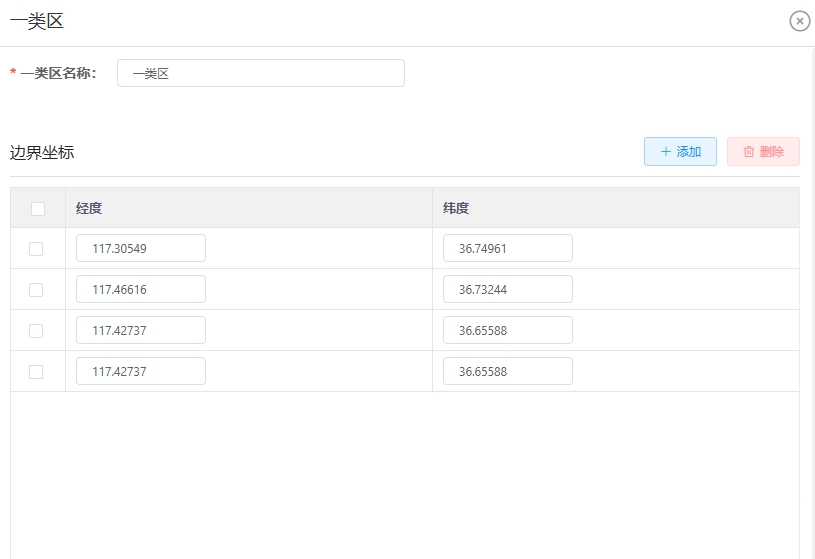Click the 添加 button to add a coordinate
This screenshot has height=559, width=815.
coord(680,151)
